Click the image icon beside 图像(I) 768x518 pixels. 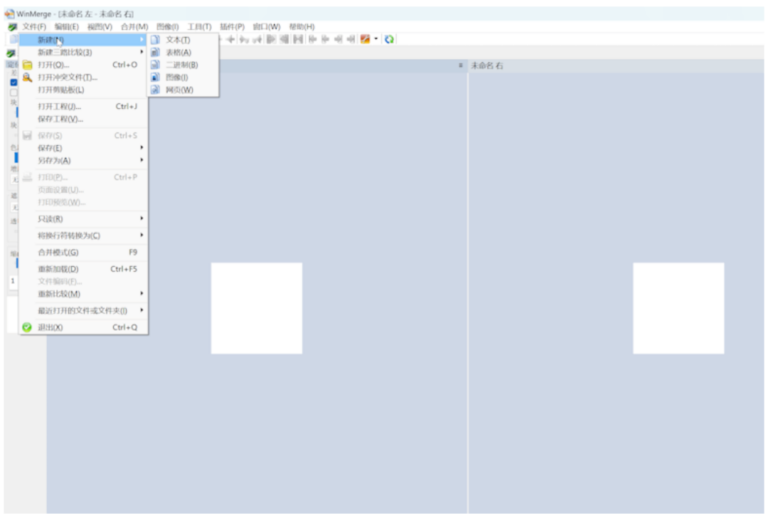155,77
